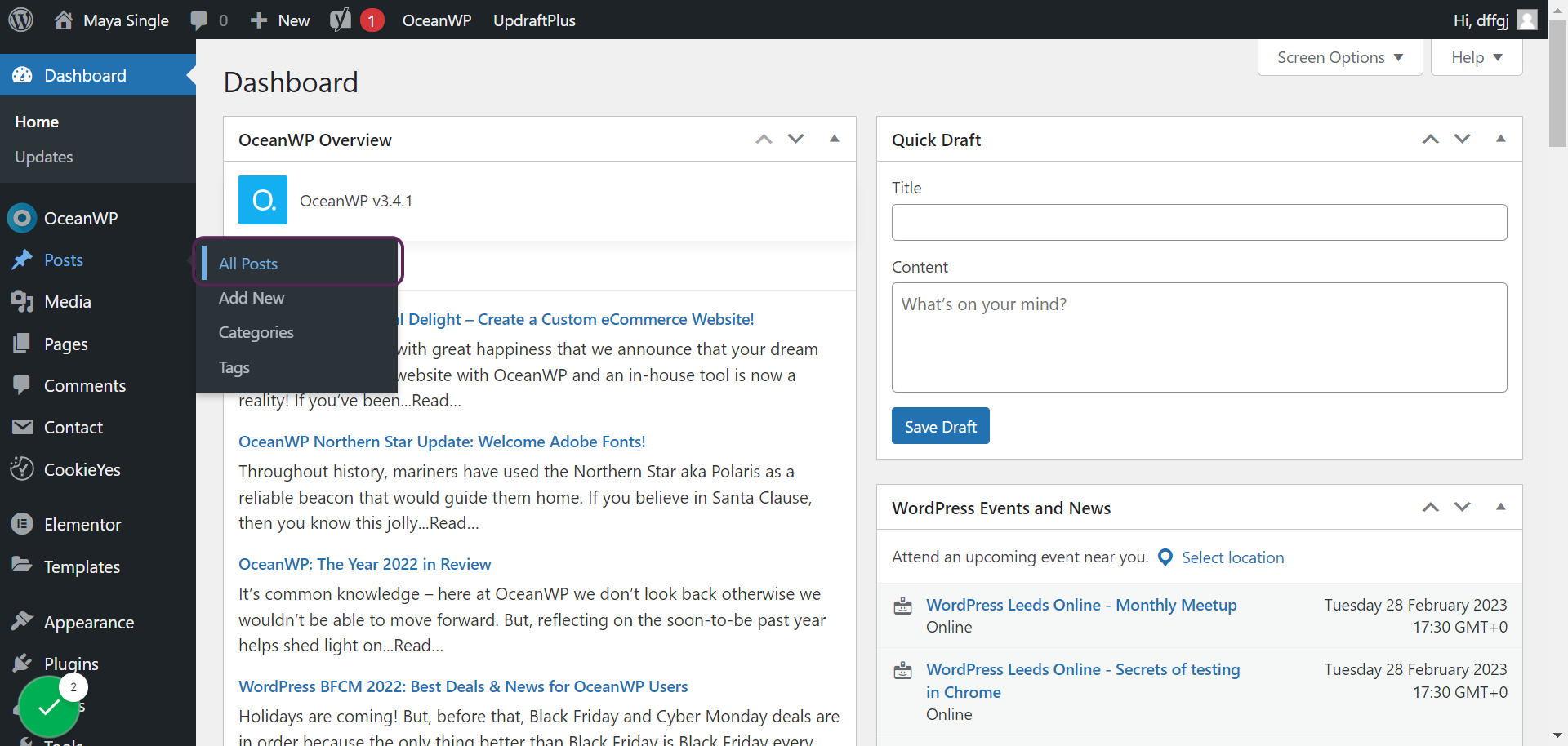1568x746 pixels.
Task: Open WordPress BFCM 2022 Best Deals link
Action: coord(463,686)
